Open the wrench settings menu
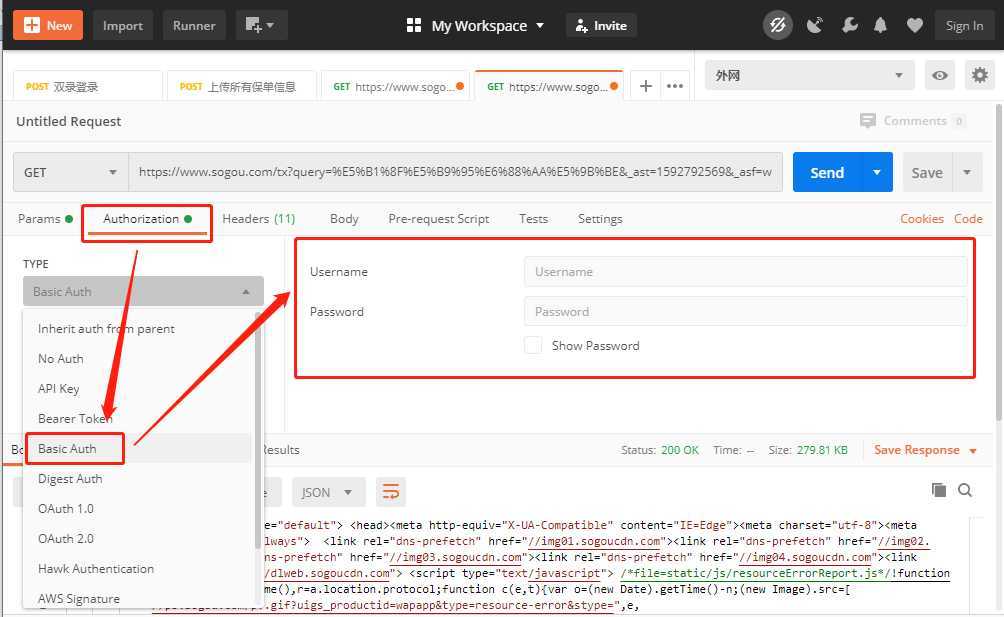Screen dimensions: 1004x617 click(x=850, y=26)
